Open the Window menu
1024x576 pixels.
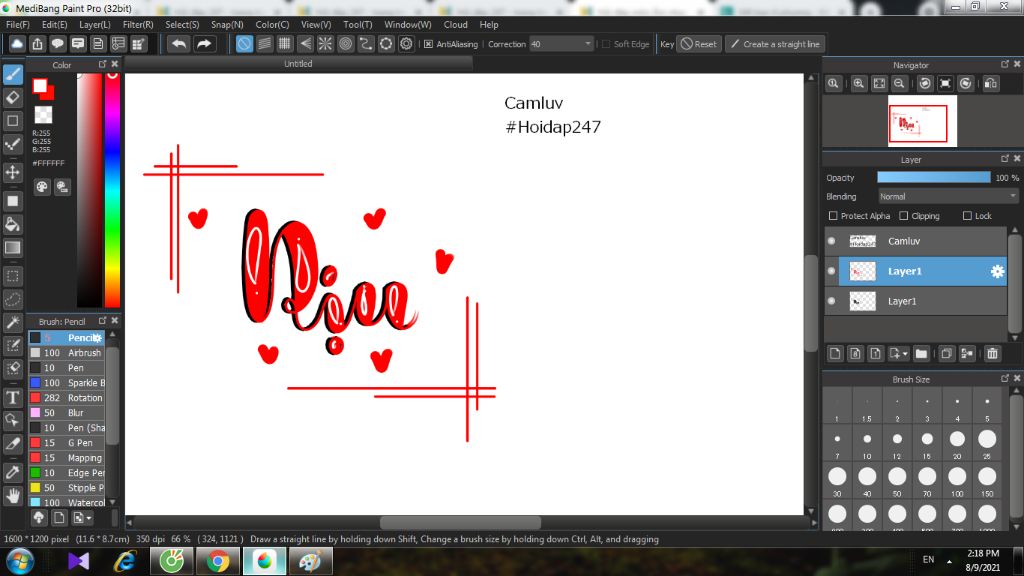[408, 25]
